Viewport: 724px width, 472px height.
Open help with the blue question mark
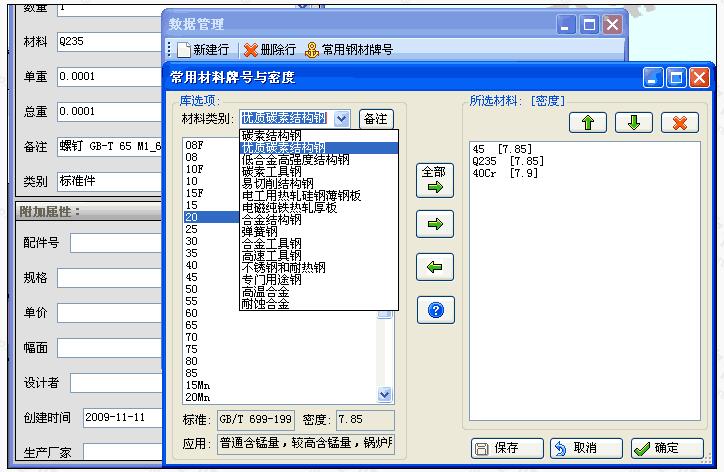(434, 310)
